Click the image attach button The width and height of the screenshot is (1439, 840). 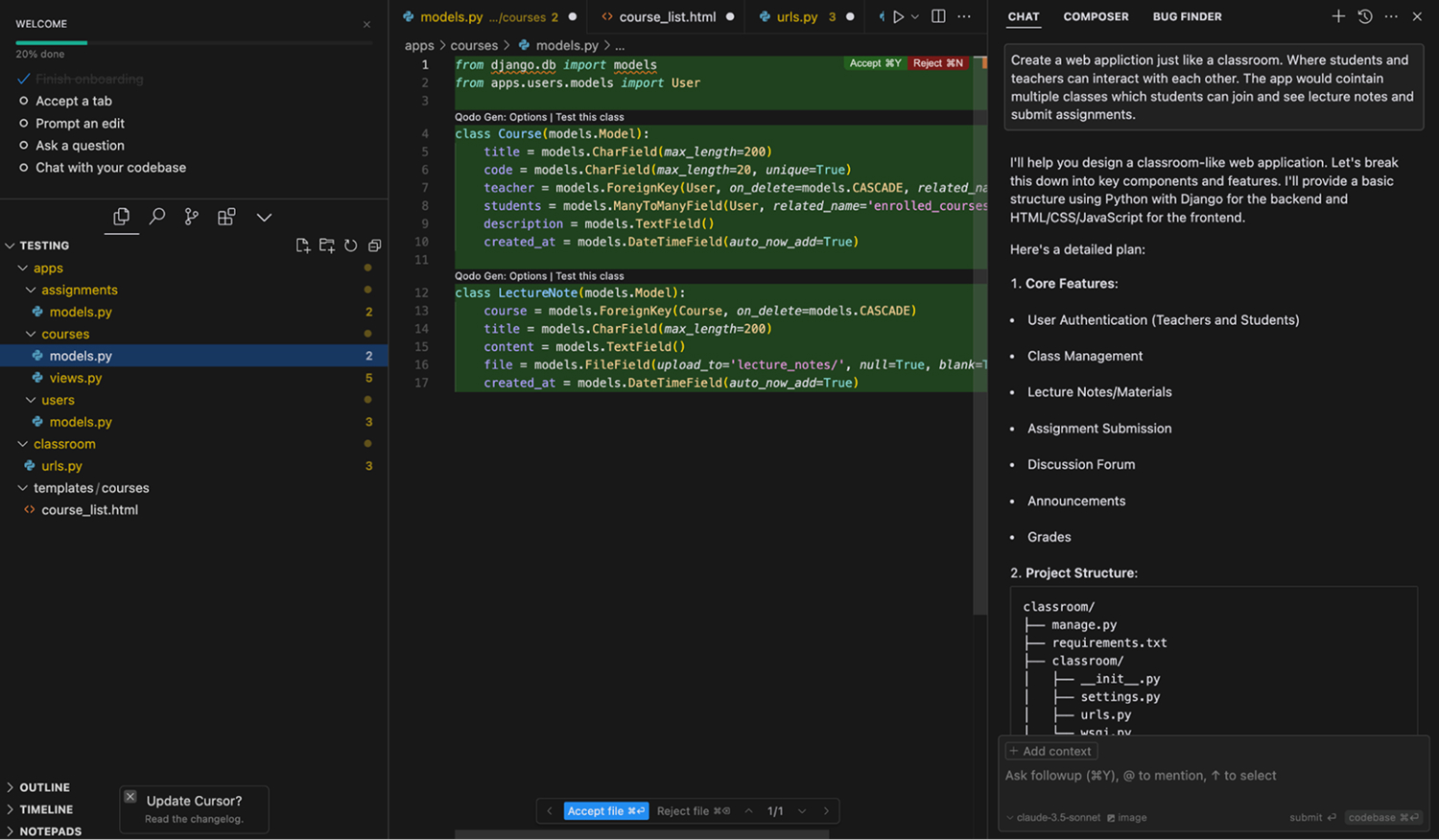pyautogui.click(x=1127, y=818)
